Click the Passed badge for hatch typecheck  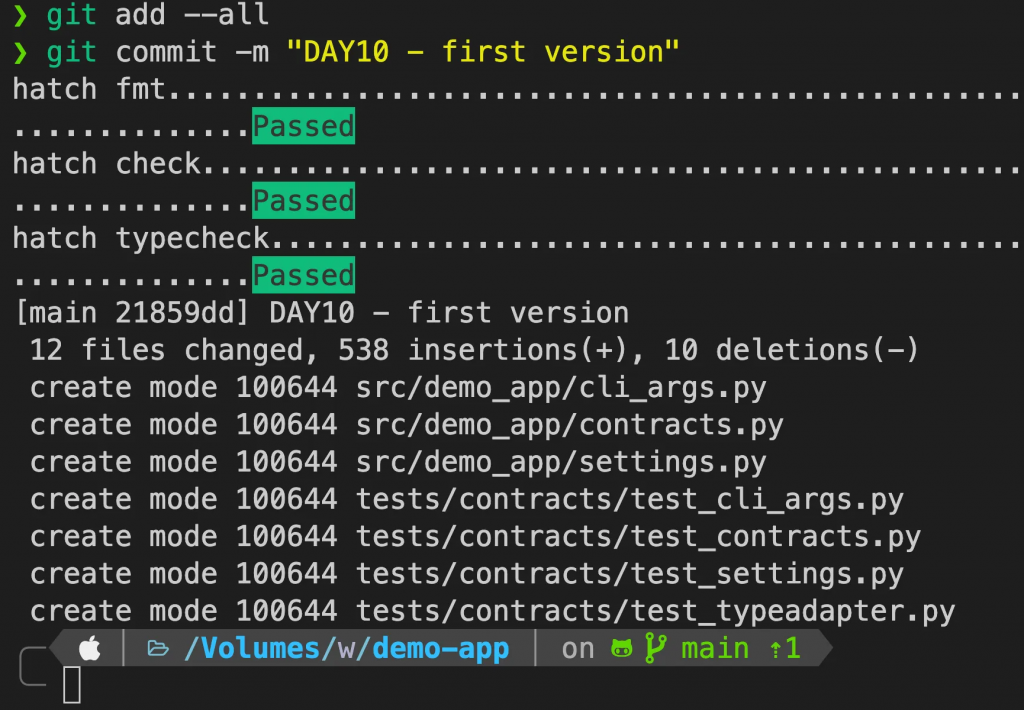coord(304,275)
